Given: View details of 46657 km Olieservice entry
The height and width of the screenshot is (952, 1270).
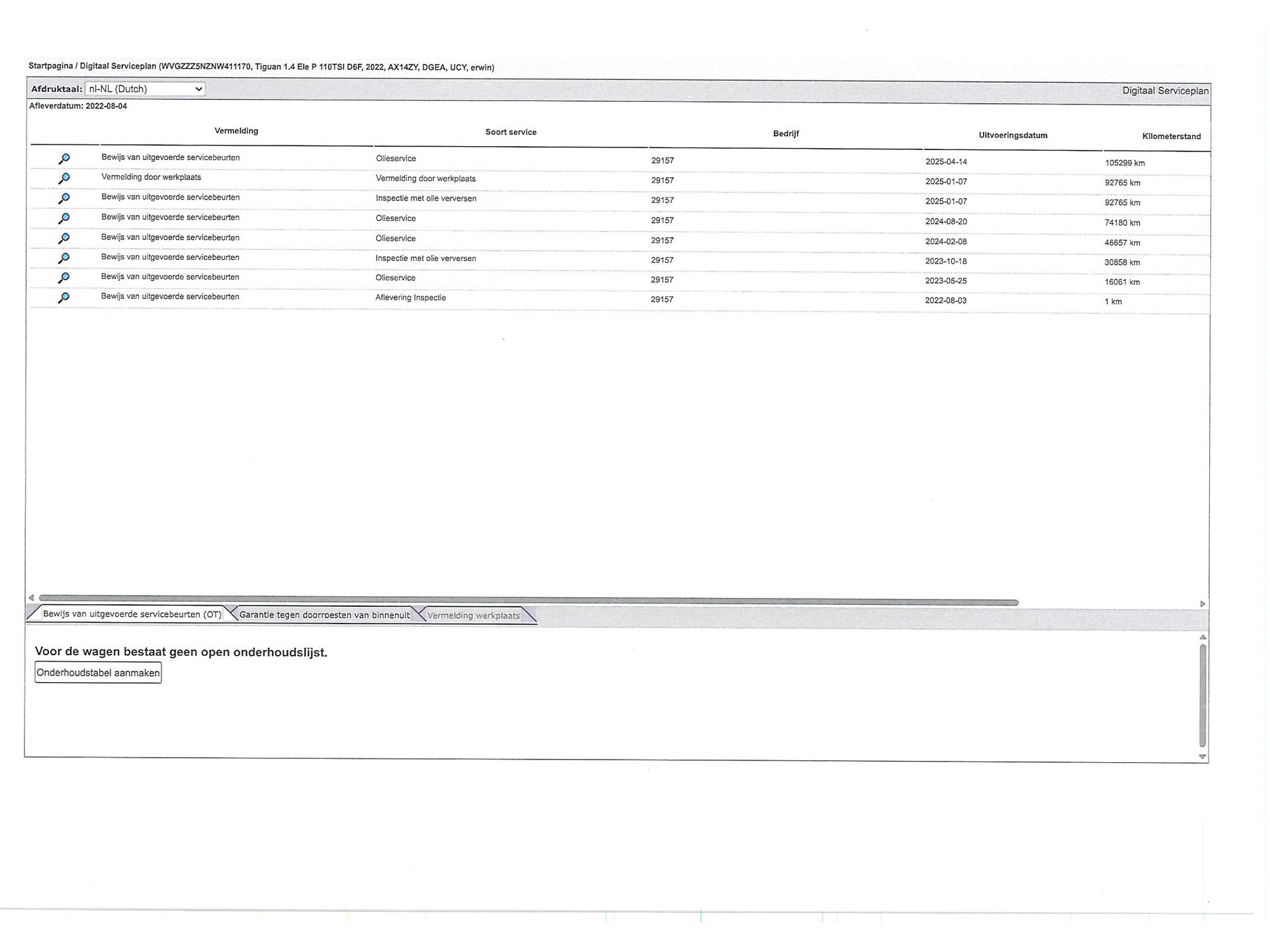Looking at the screenshot, I should 64,238.
